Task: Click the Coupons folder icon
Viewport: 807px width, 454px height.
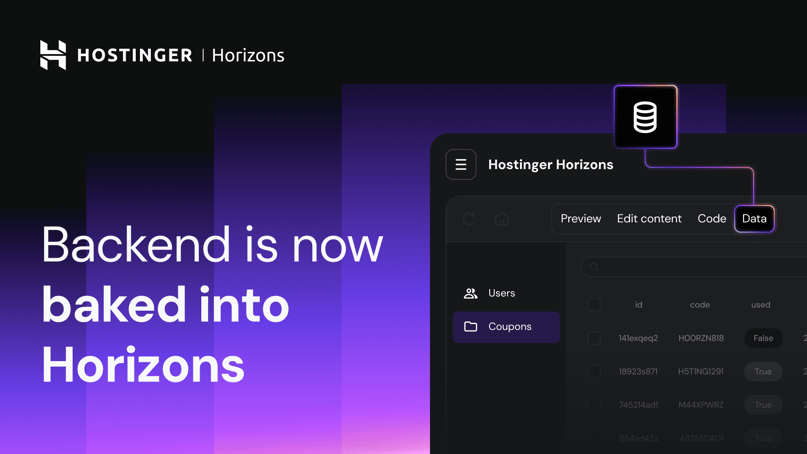Action: coord(470,327)
